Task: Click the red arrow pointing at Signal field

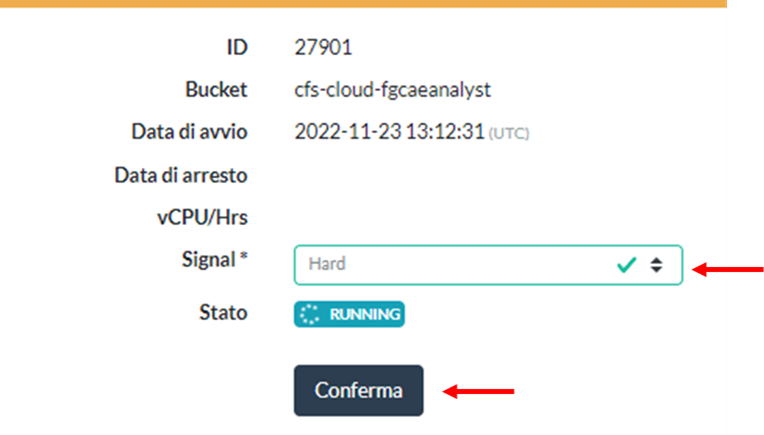Action: click(x=727, y=269)
